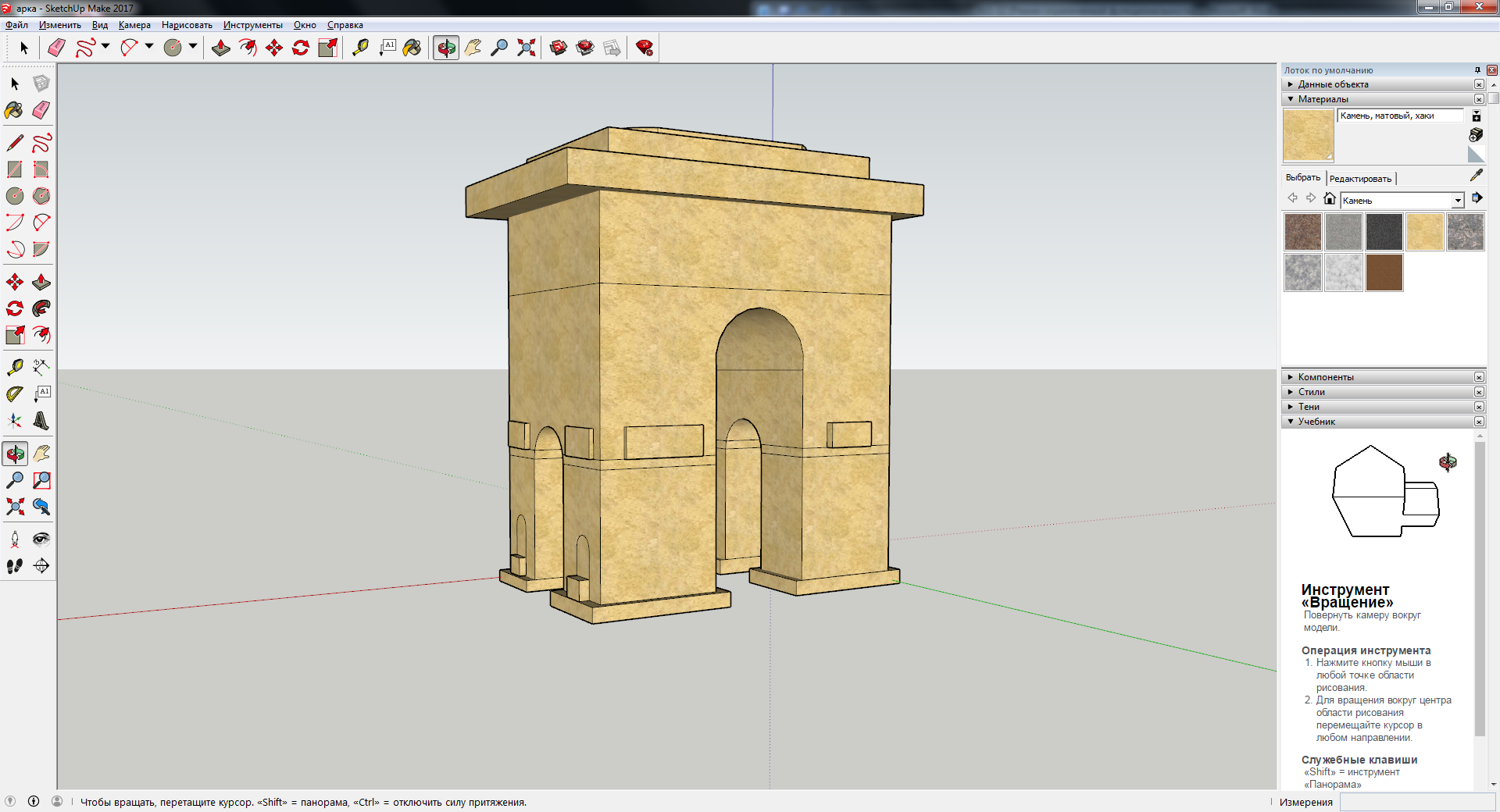Open dropdown arrow beside the freehand line tool
The width and height of the screenshot is (1500, 812).
pos(105,46)
